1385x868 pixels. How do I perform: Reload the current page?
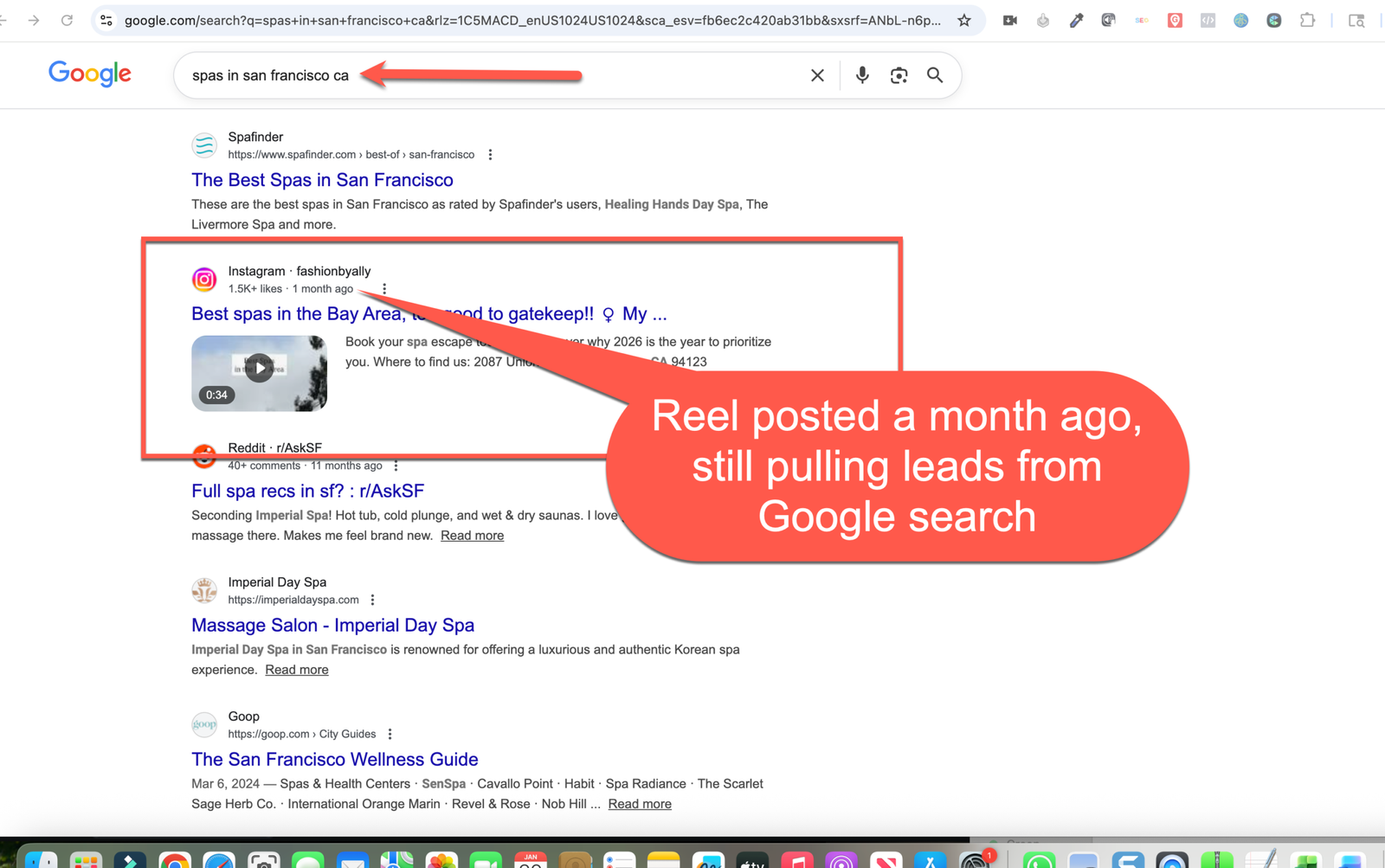[x=67, y=21]
